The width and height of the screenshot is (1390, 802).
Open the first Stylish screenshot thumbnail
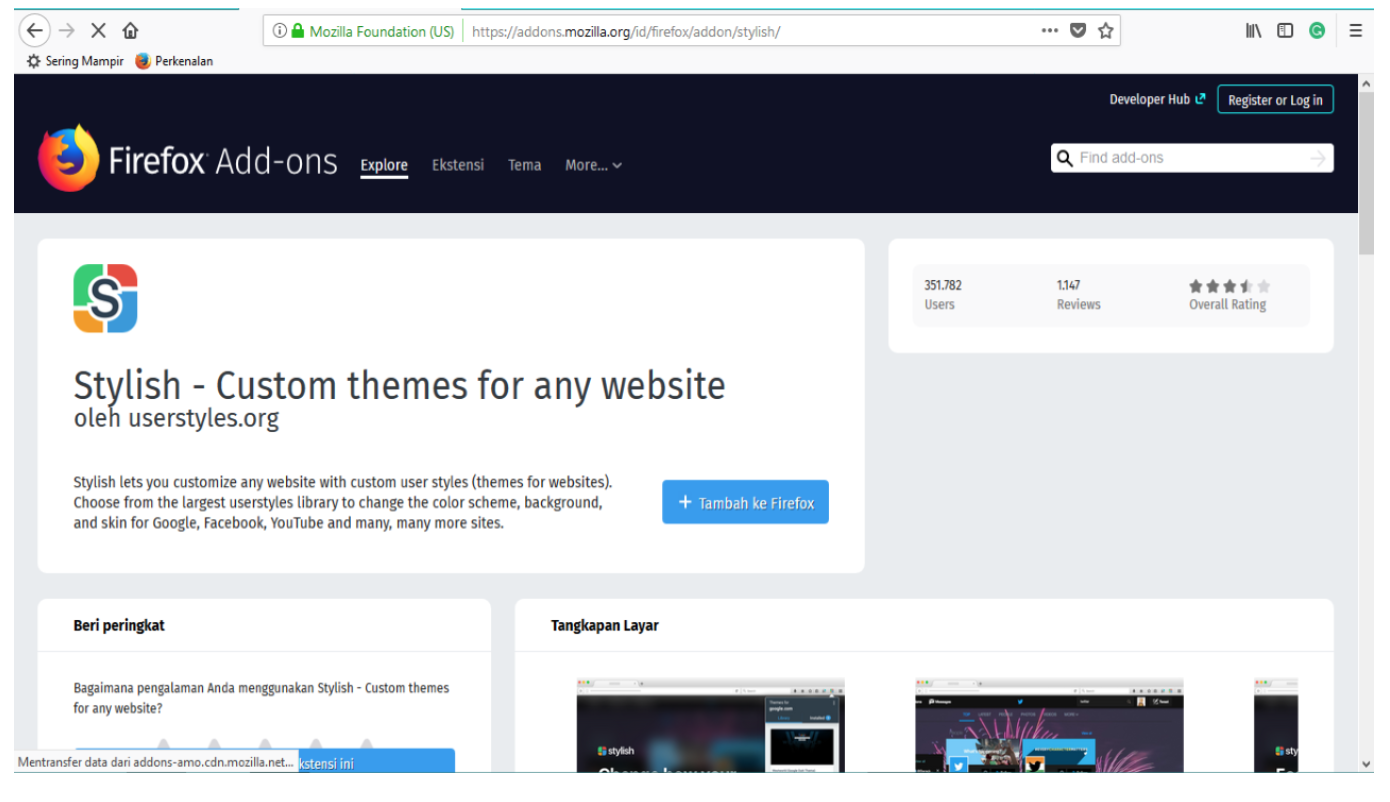[710, 725]
